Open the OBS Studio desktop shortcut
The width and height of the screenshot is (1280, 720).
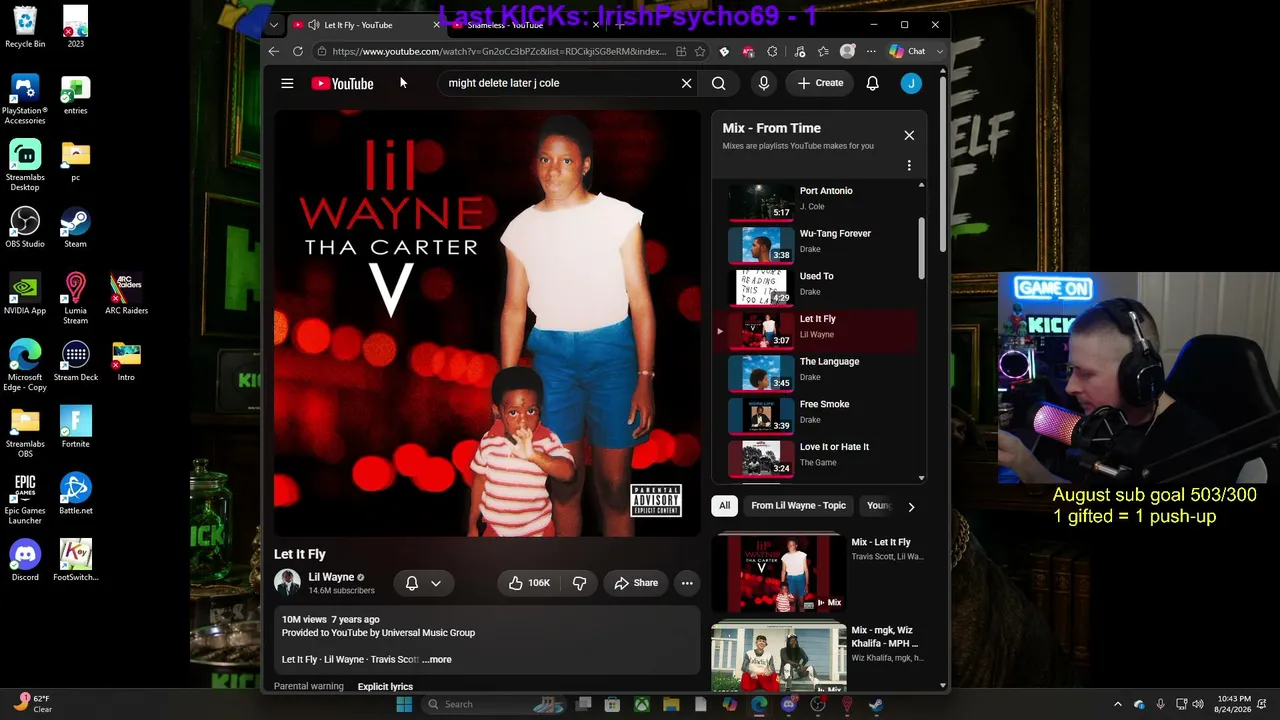pos(25,227)
